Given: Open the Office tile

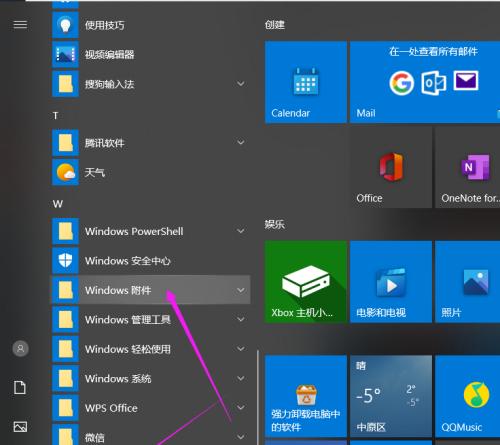Looking at the screenshot, I should pos(391,168).
